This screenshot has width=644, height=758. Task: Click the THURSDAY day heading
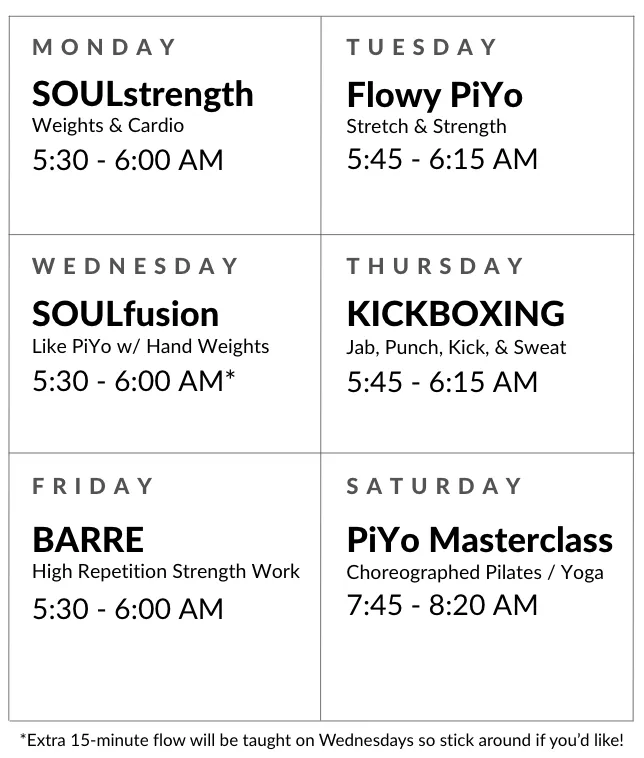click(x=435, y=266)
